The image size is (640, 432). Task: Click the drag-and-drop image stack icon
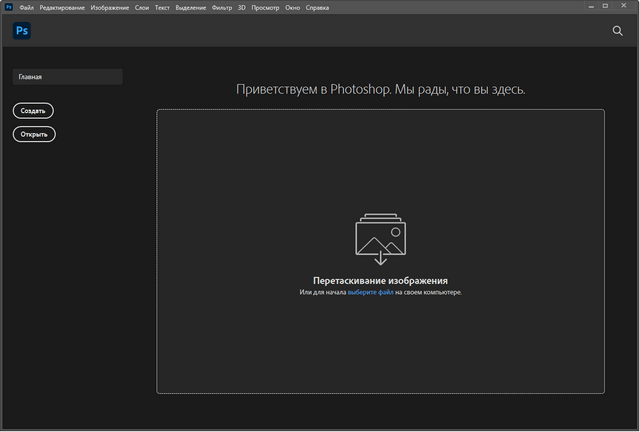tap(380, 239)
